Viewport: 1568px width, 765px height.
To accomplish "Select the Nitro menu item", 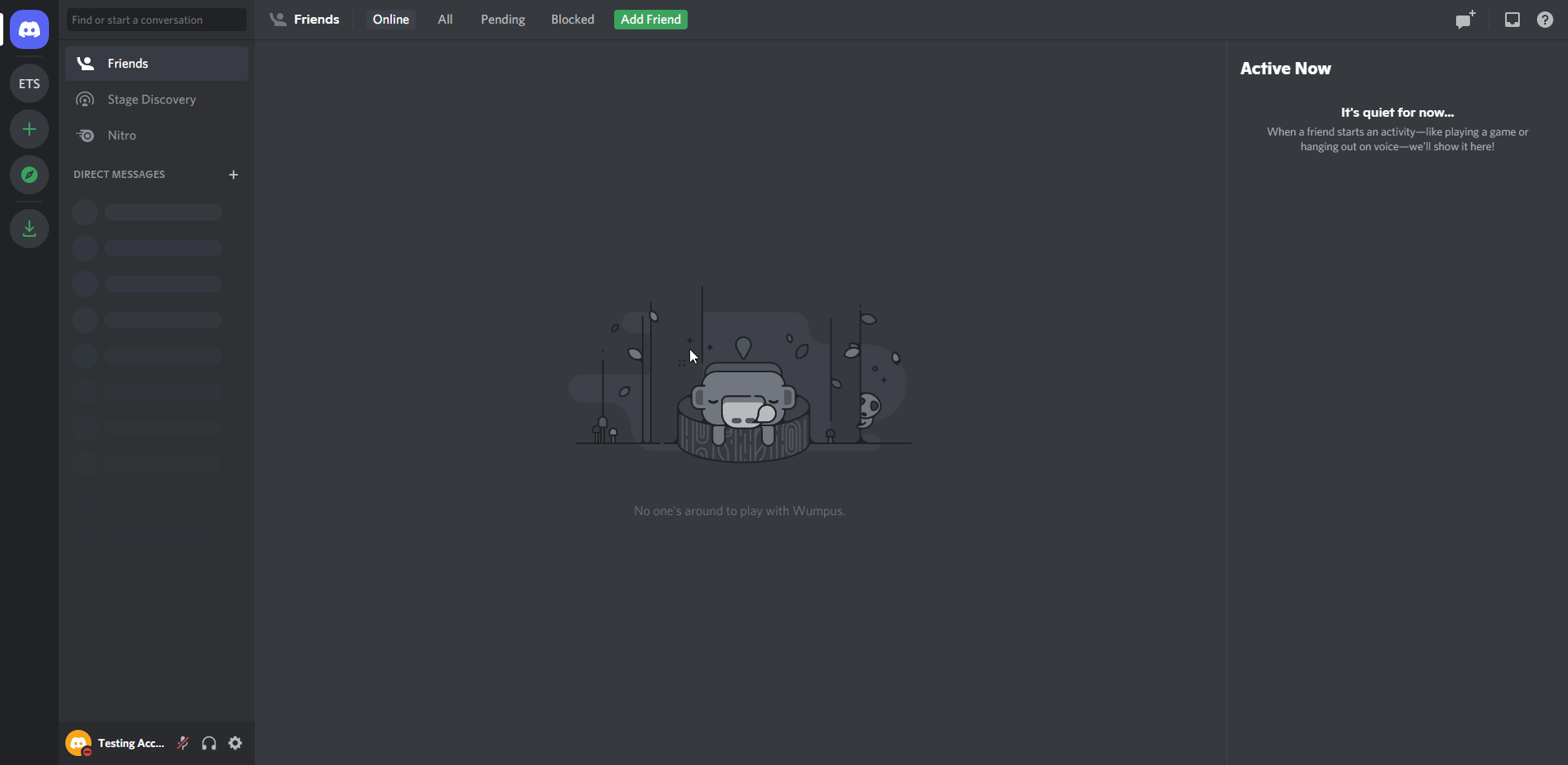I will click(121, 135).
